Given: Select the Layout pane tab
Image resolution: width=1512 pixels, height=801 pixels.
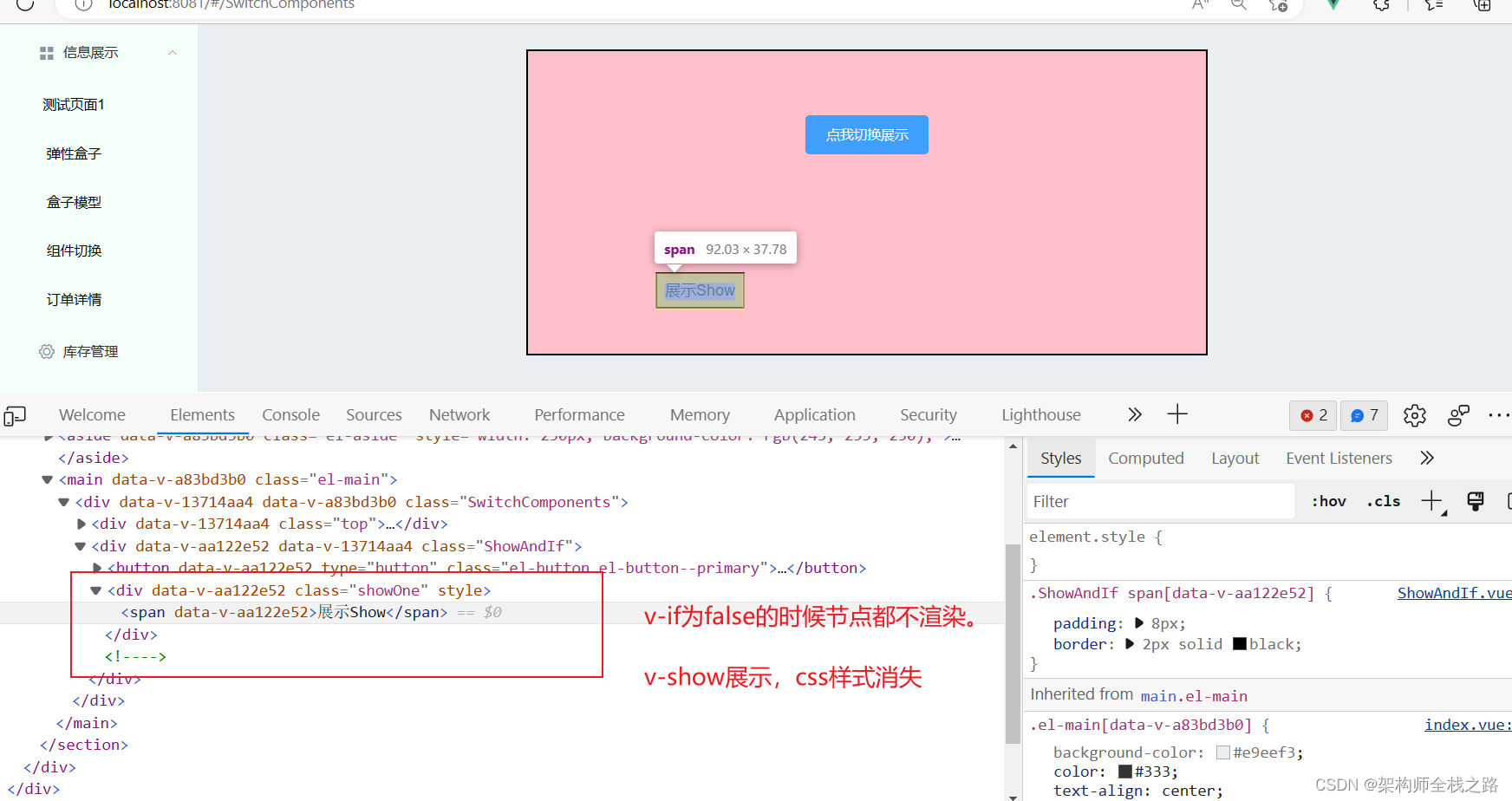Looking at the screenshot, I should pyautogui.click(x=1235, y=459).
